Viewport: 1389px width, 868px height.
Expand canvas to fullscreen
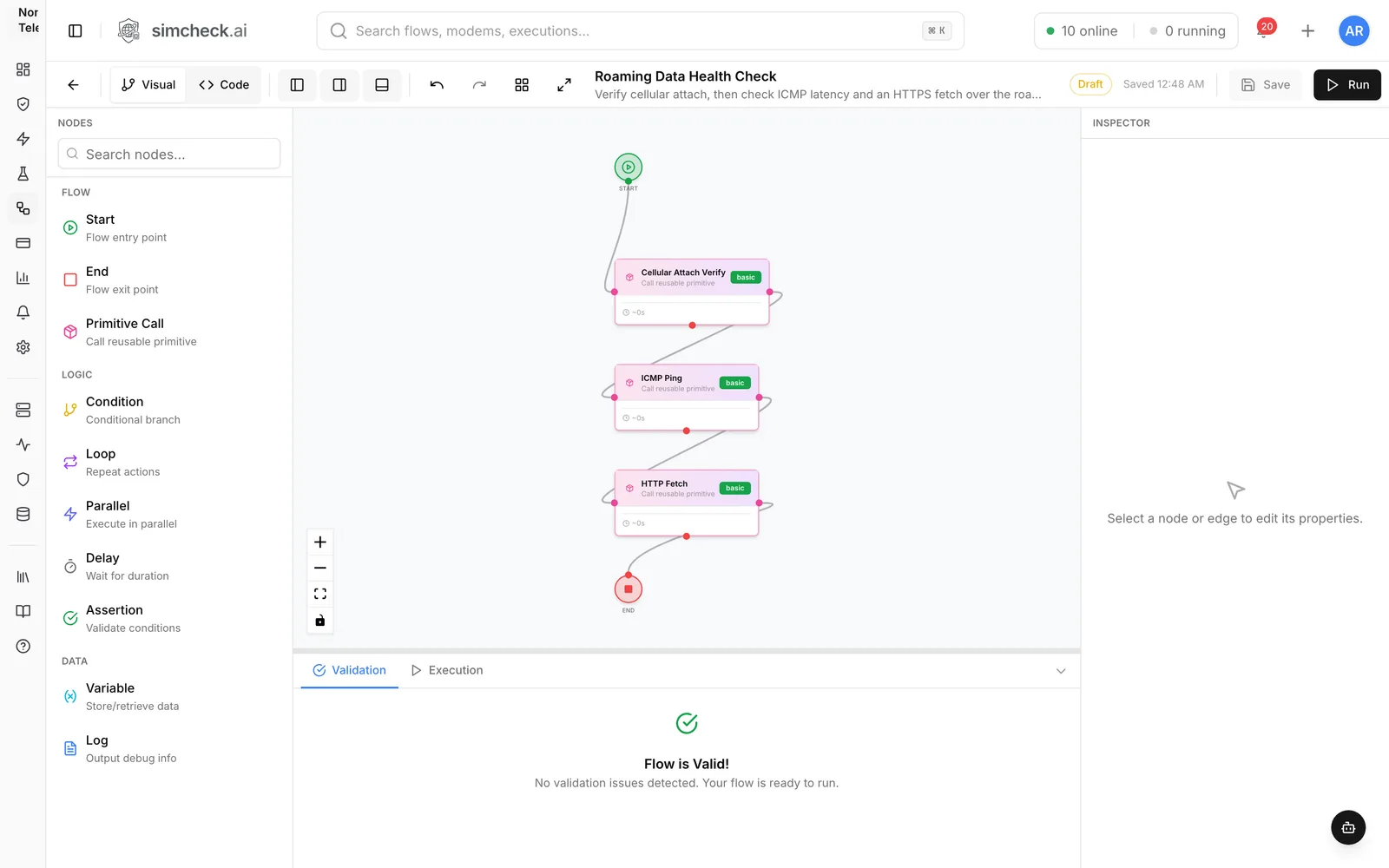(x=564, y=85)
